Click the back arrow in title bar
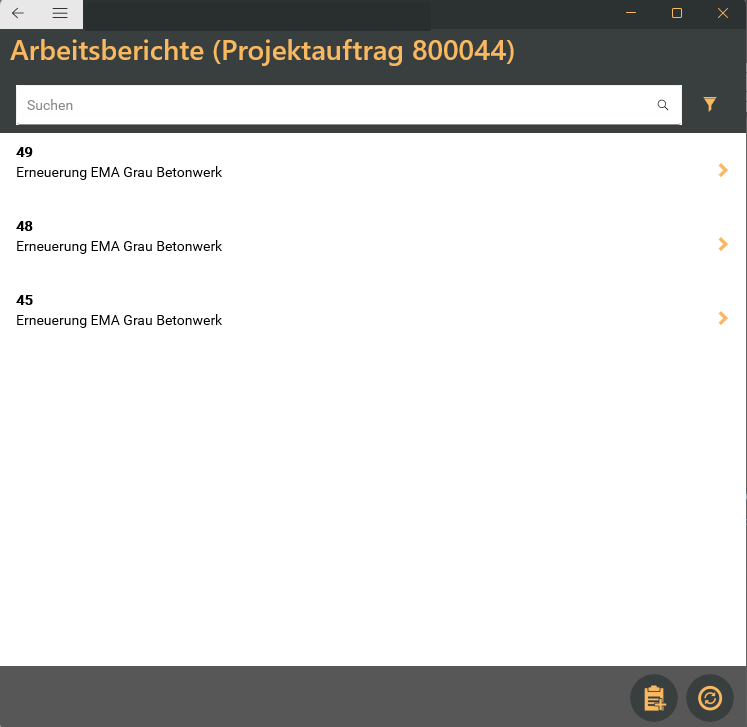 pos(18,13)
